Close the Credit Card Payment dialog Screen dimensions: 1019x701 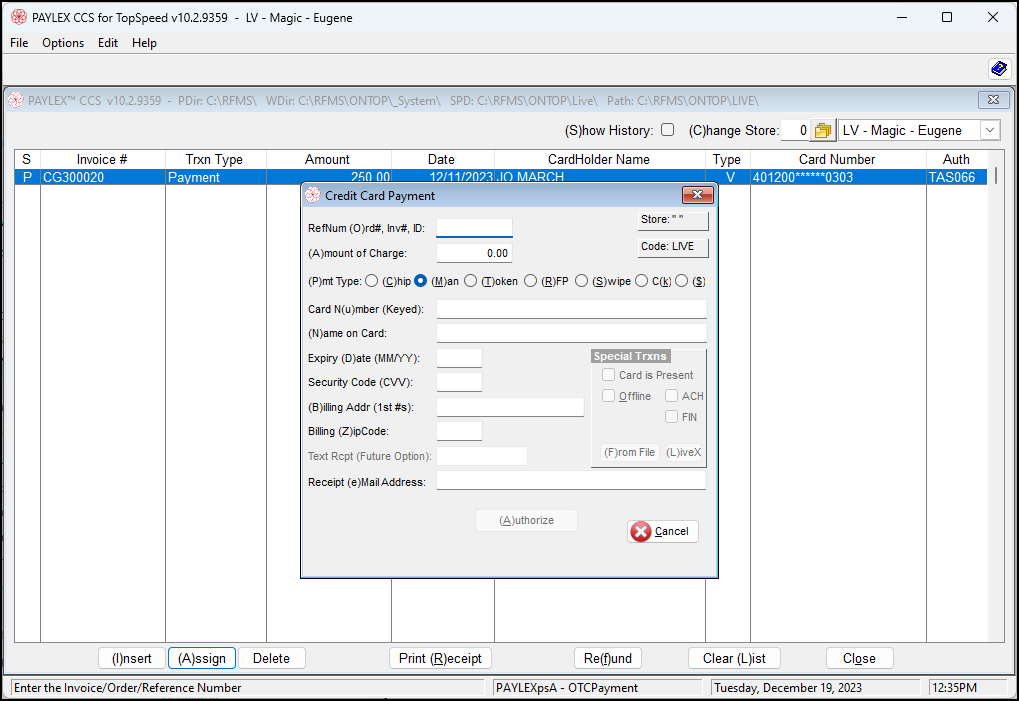(x=698, y=195)
